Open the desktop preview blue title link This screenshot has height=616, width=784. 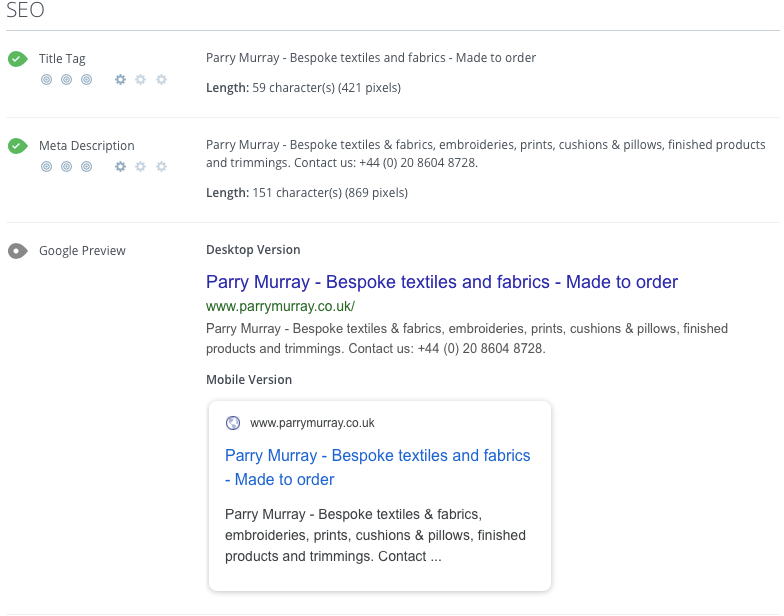442,282
